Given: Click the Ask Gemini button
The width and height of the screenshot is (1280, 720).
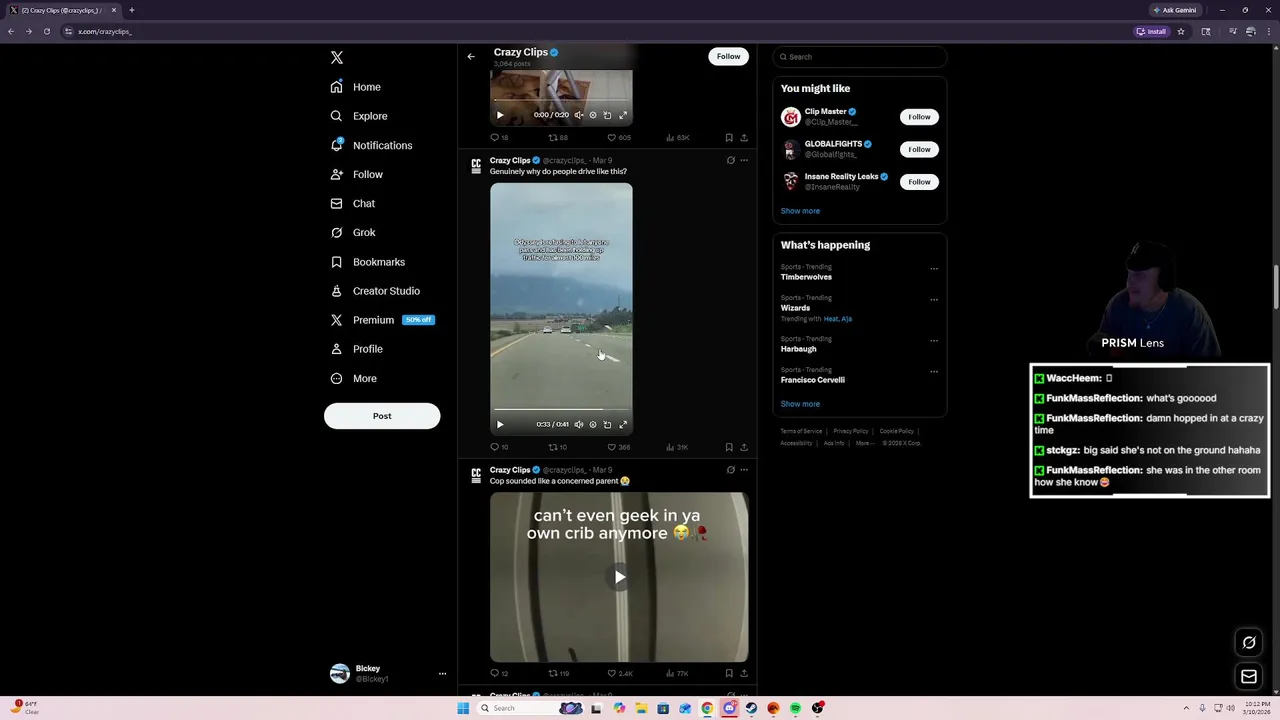Looking at the screenshot, I should [x=1174, y=10].
